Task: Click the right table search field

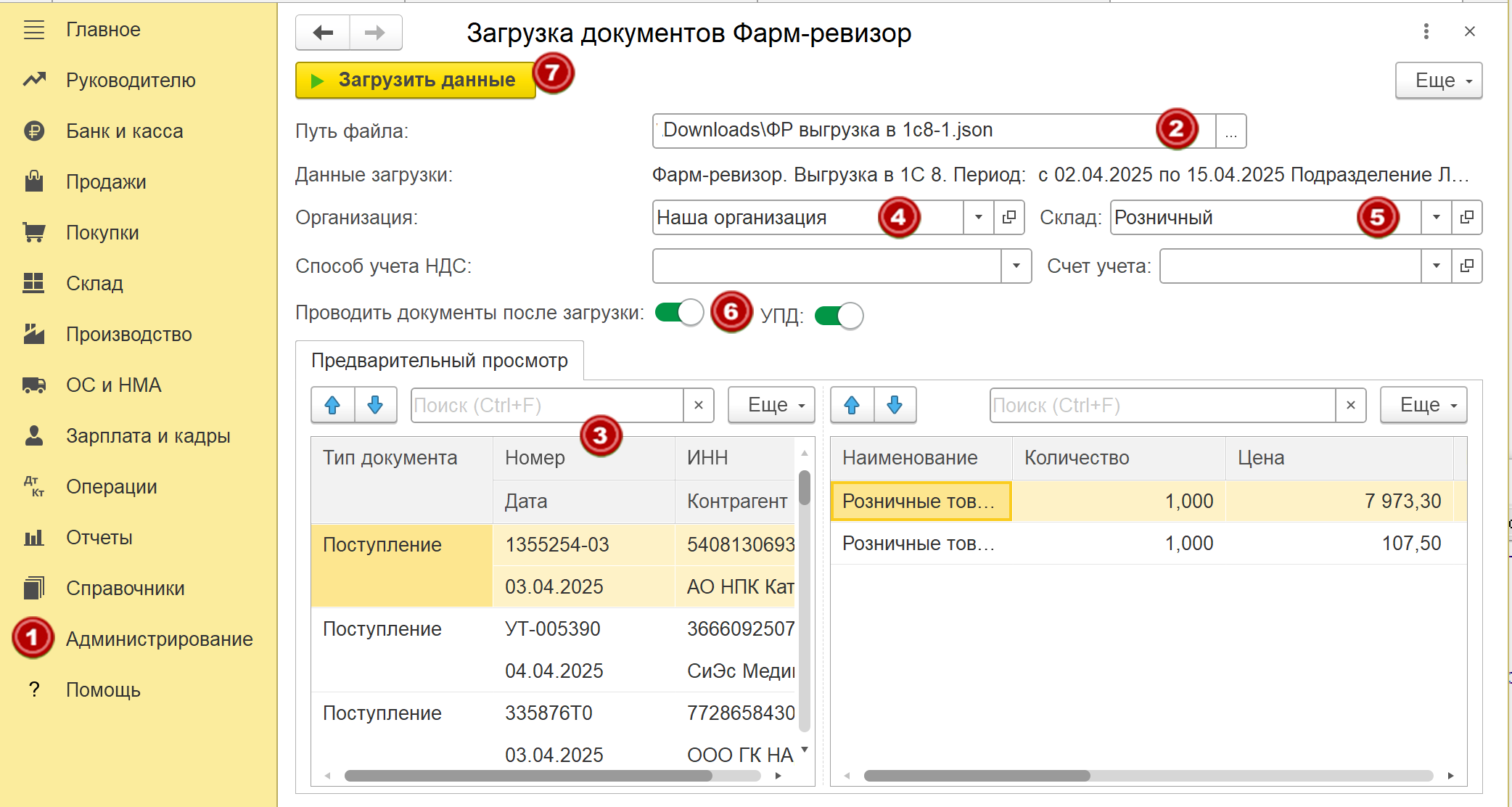Action: tap(1162, 405)
